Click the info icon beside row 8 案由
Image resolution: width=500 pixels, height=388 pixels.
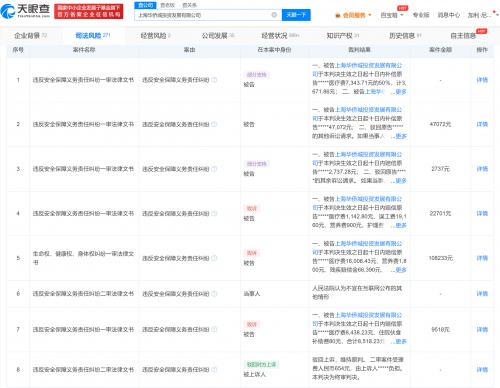(214, 370)
